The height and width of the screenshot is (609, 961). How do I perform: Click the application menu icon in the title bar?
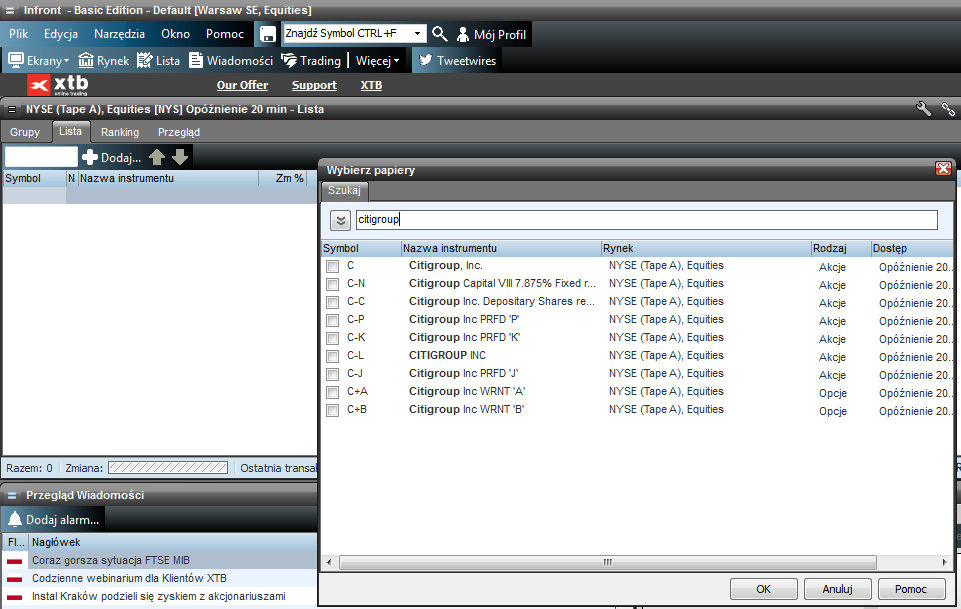(10, 10)
